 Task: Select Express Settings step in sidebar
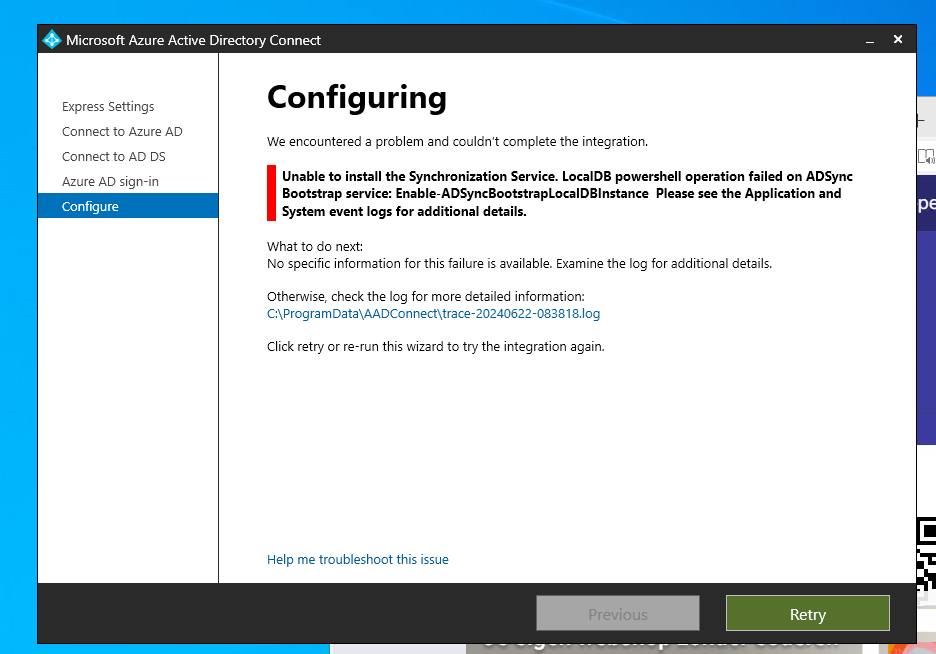[108, 106]
